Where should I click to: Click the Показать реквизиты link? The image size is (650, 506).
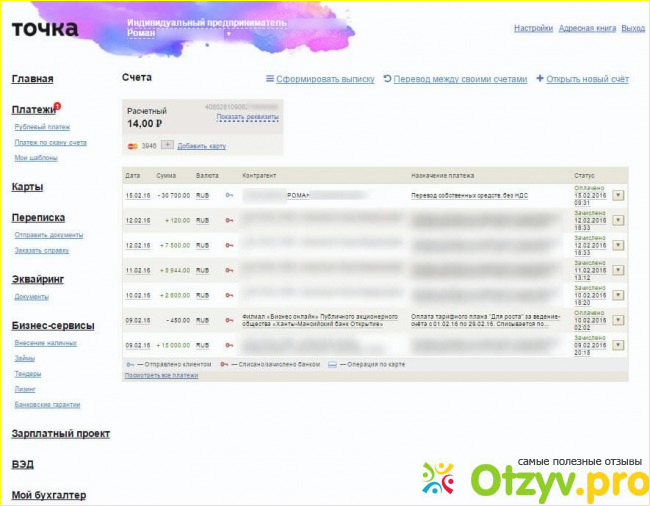point(247,117)
